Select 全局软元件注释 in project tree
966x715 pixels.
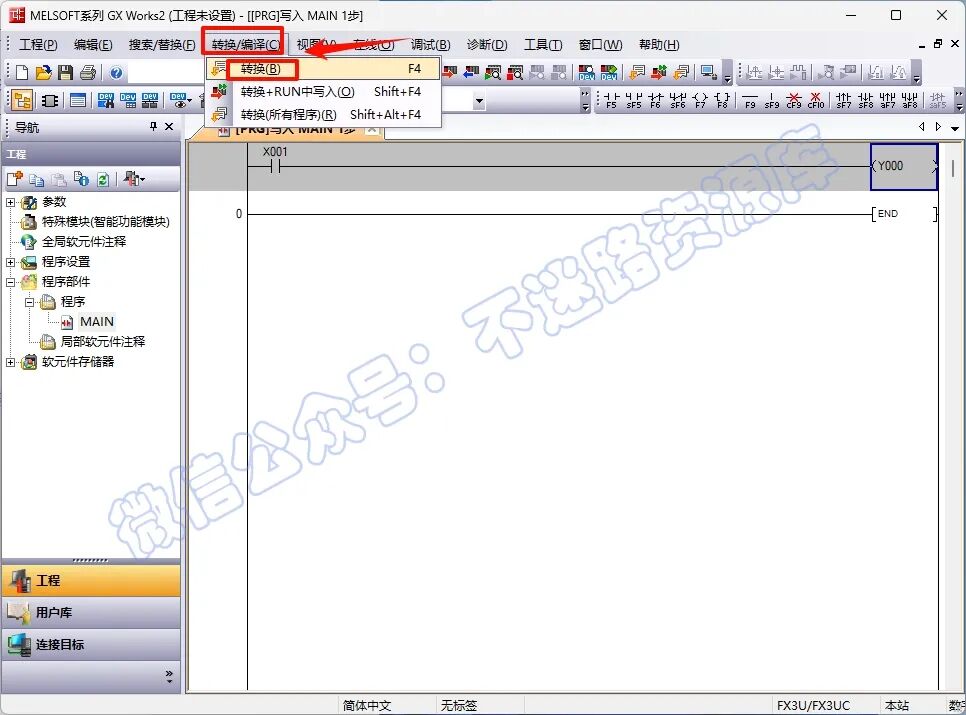pos(84,241)
